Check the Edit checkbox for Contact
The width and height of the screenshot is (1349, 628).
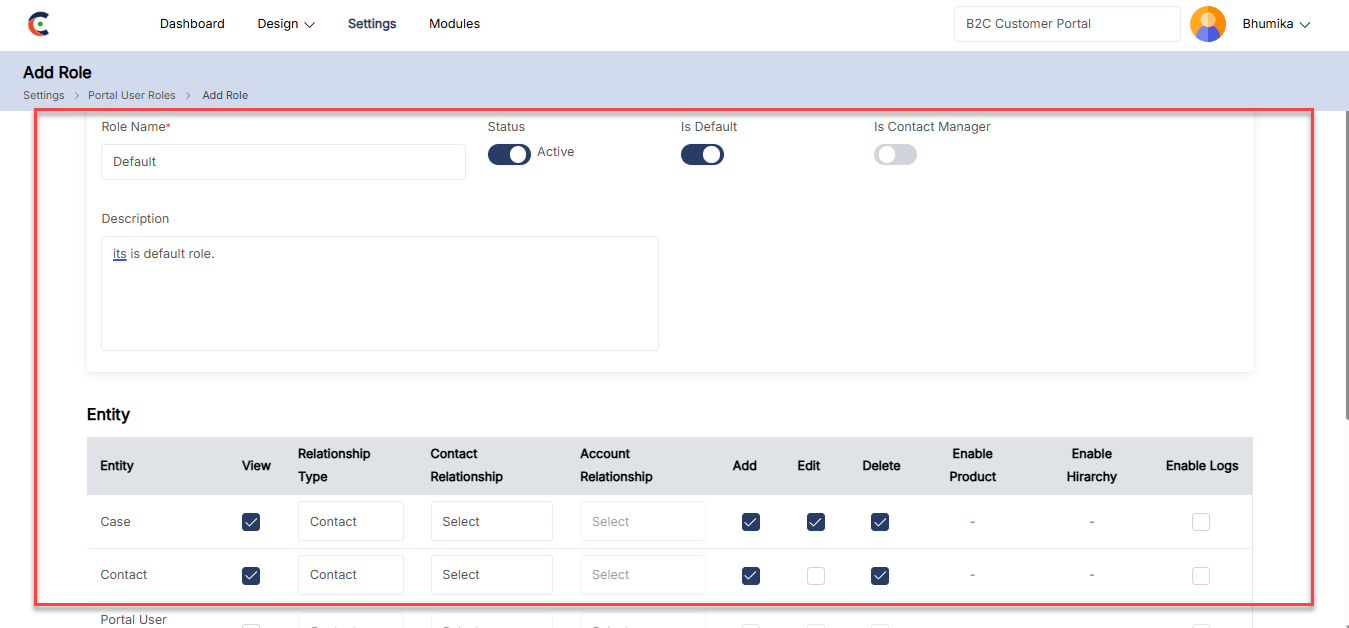pyautogui.click(x=816, y=575)
